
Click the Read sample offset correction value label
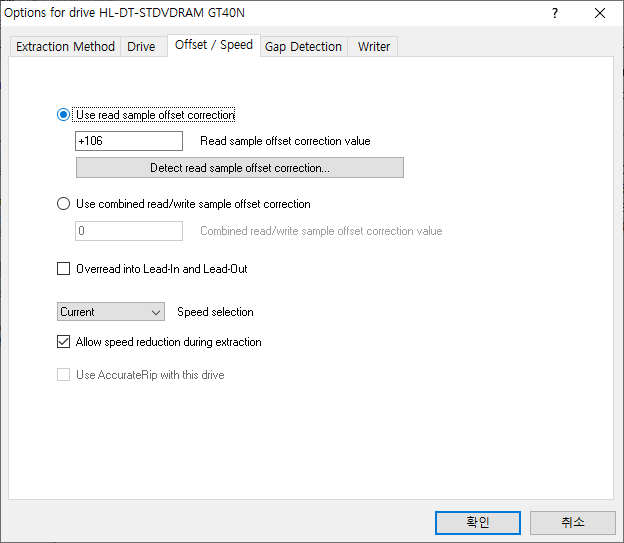[x=285, y=141]
